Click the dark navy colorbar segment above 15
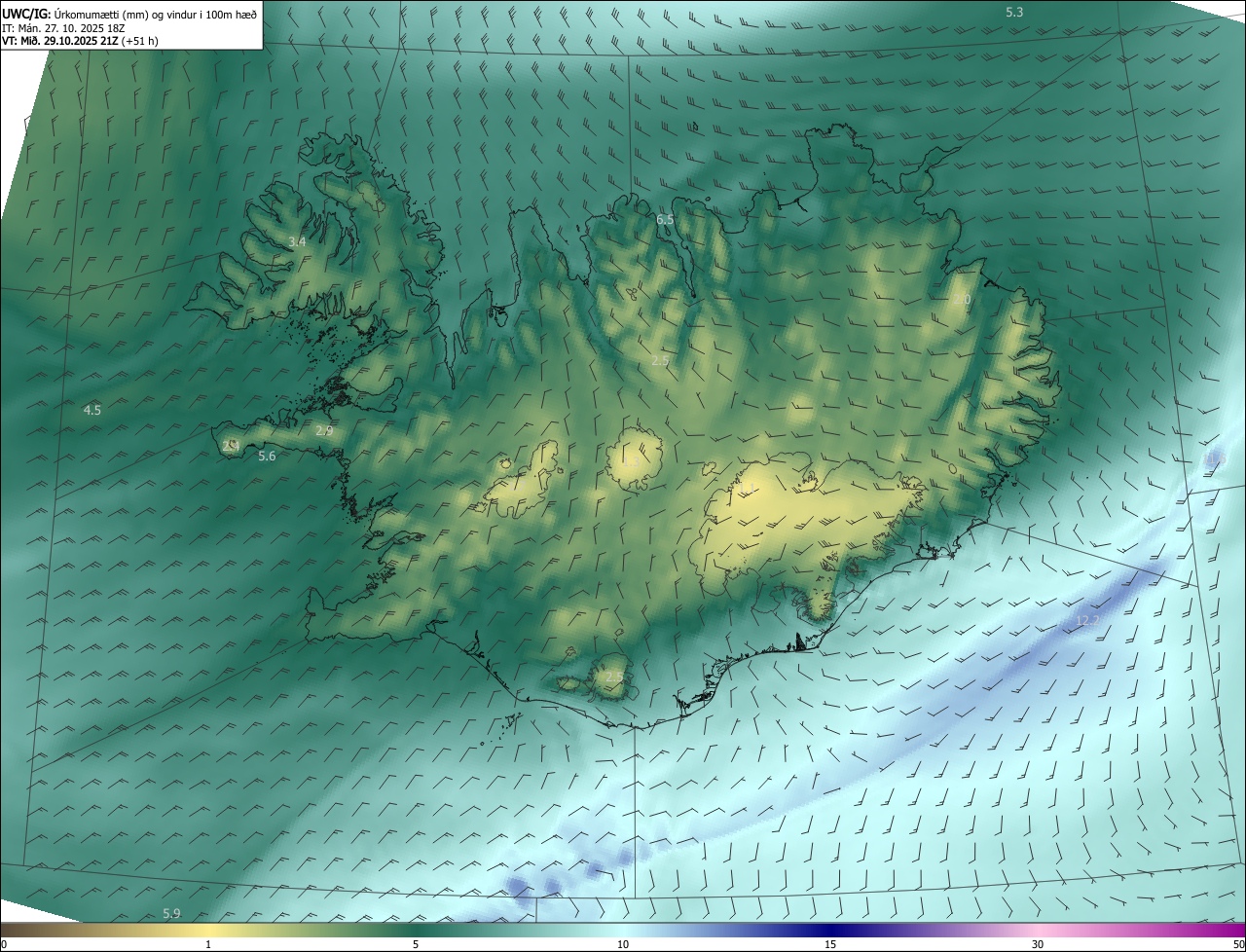The width and height of the screenshot is (1246, 952). point(830,930)
